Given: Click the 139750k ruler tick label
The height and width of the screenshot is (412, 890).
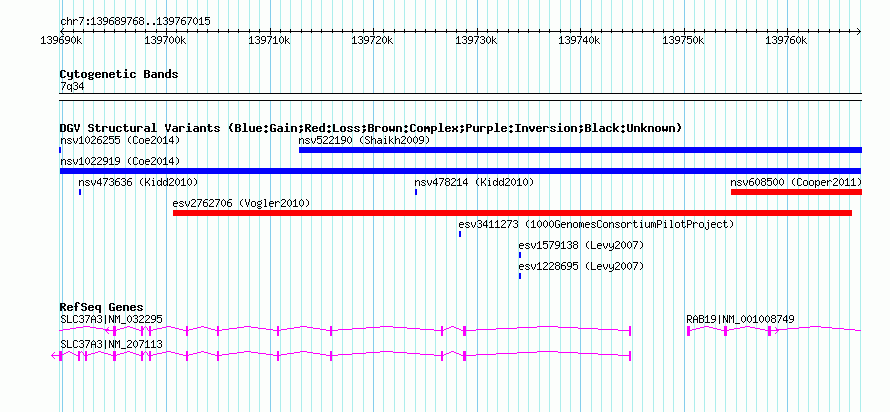Looking at the screenshot, I should click(683, 41).
